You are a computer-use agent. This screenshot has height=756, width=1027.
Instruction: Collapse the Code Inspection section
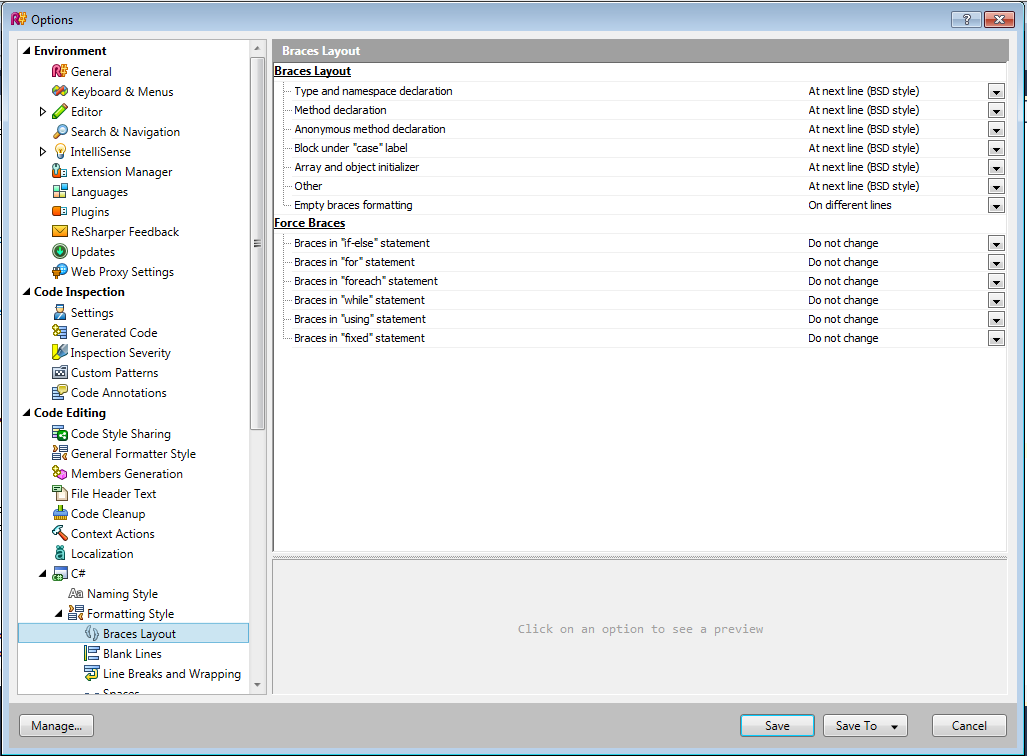pyautogui.click(x=27, y=292)
